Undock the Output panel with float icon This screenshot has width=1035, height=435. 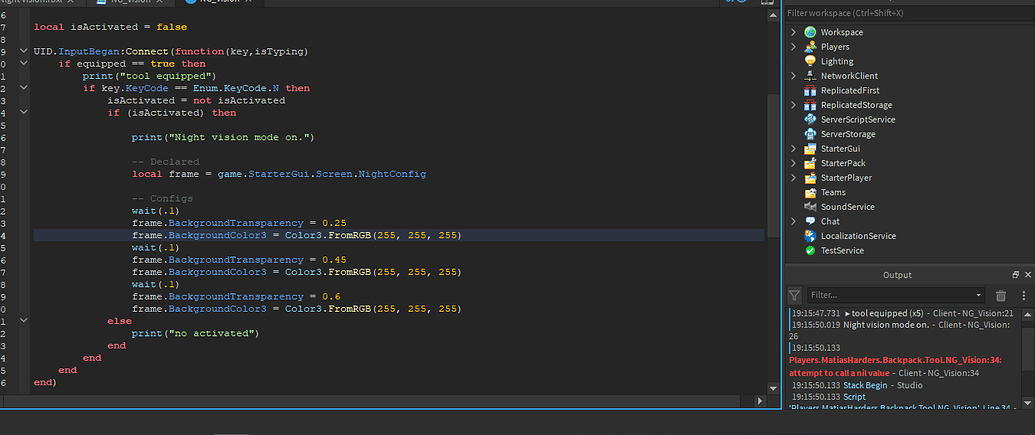[x=1015, y=275]
